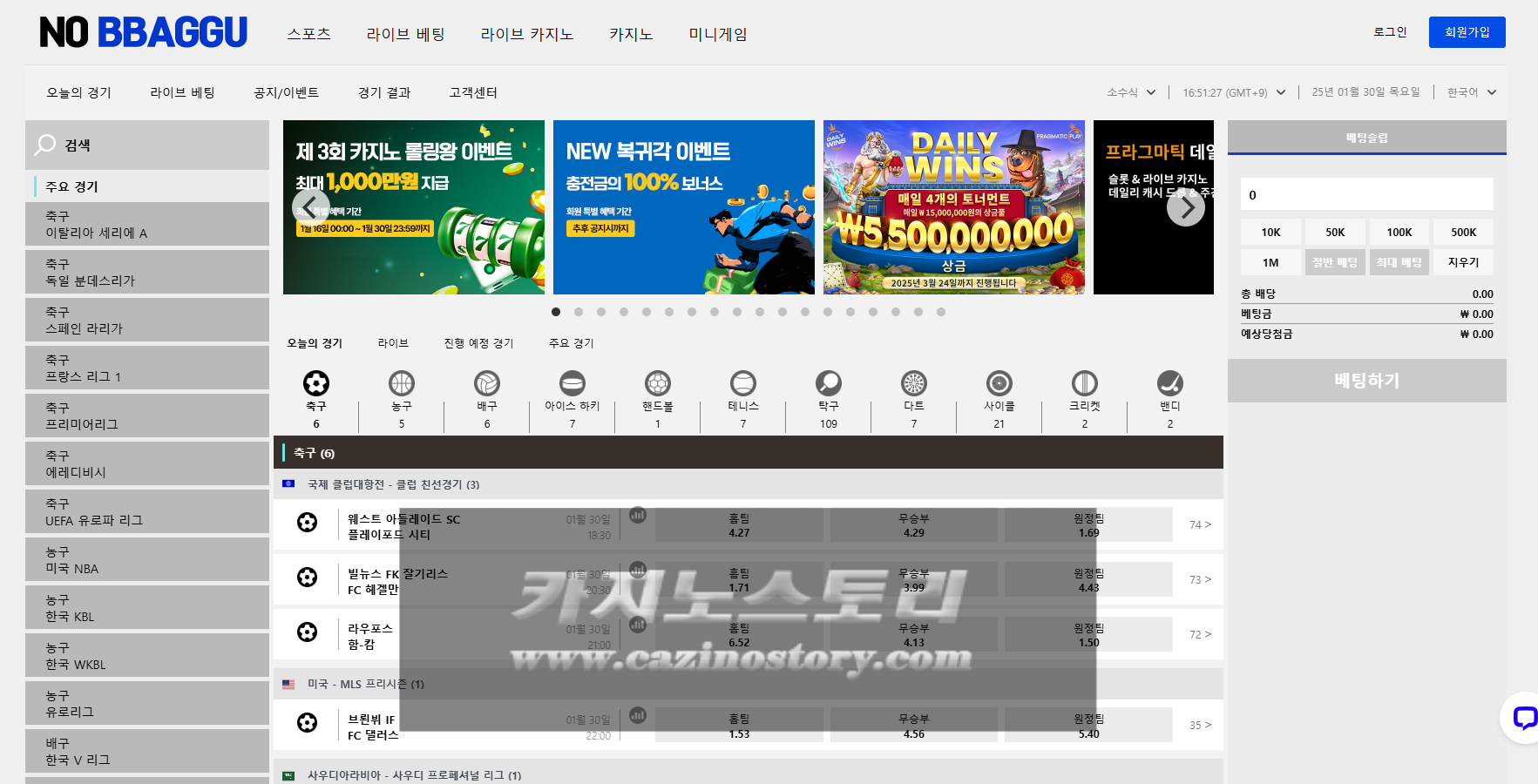Open the 미니게임 top menu

click(718, 34)
